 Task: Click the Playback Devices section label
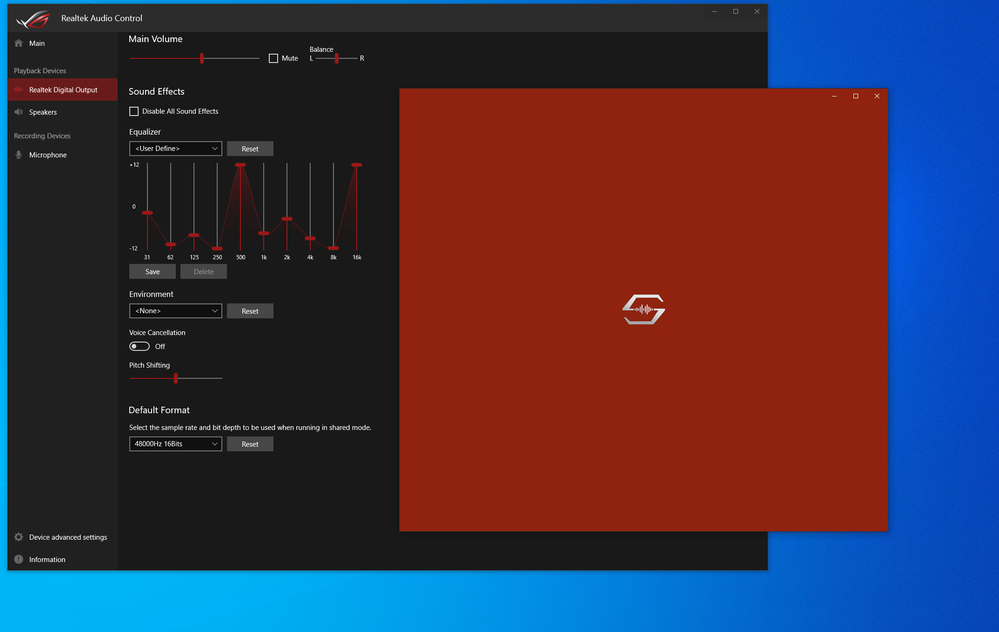[x=40, y=71]
